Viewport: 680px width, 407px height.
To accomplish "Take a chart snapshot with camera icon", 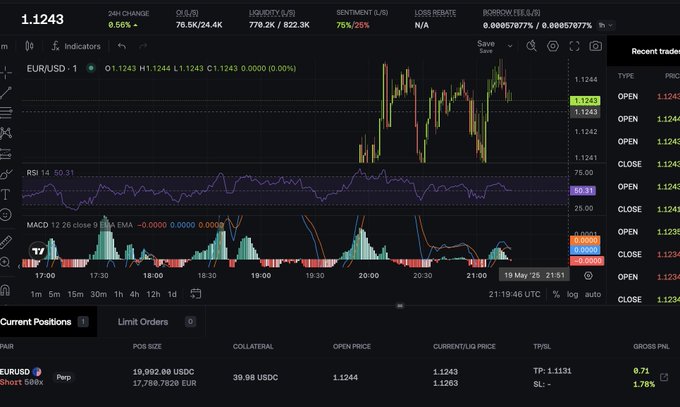I will 596,46.
